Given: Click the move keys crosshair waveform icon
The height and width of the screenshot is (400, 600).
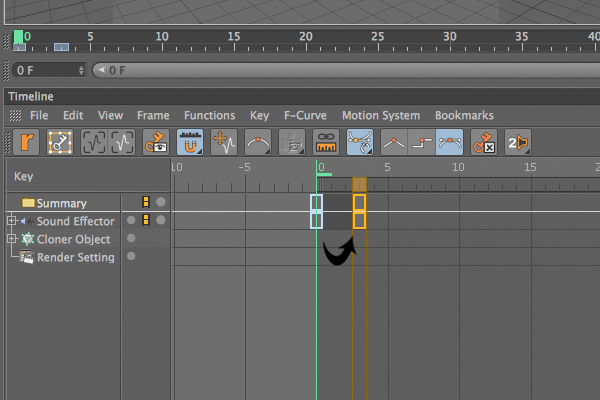Looking at the screenshot, I should click(x=224, y=142).
